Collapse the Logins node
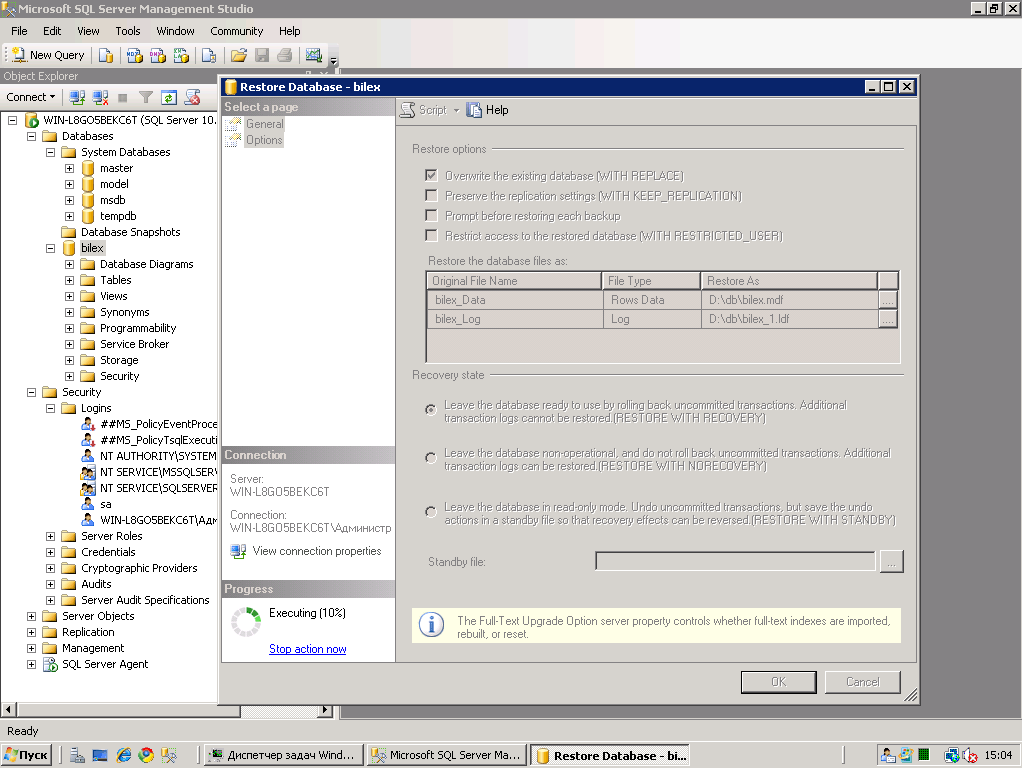 [50, 408]
